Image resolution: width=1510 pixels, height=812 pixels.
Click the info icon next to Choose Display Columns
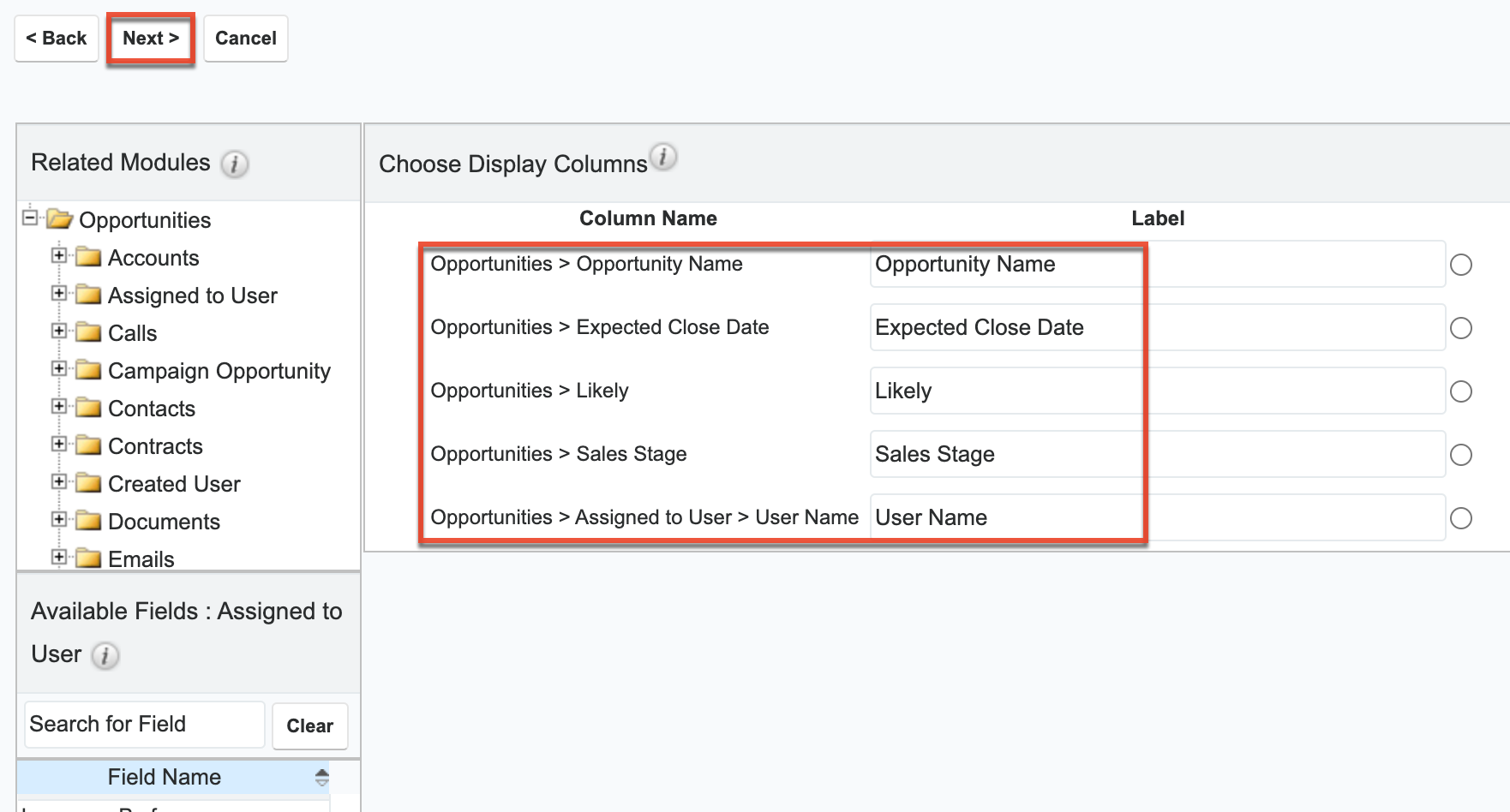click(663, 157)
